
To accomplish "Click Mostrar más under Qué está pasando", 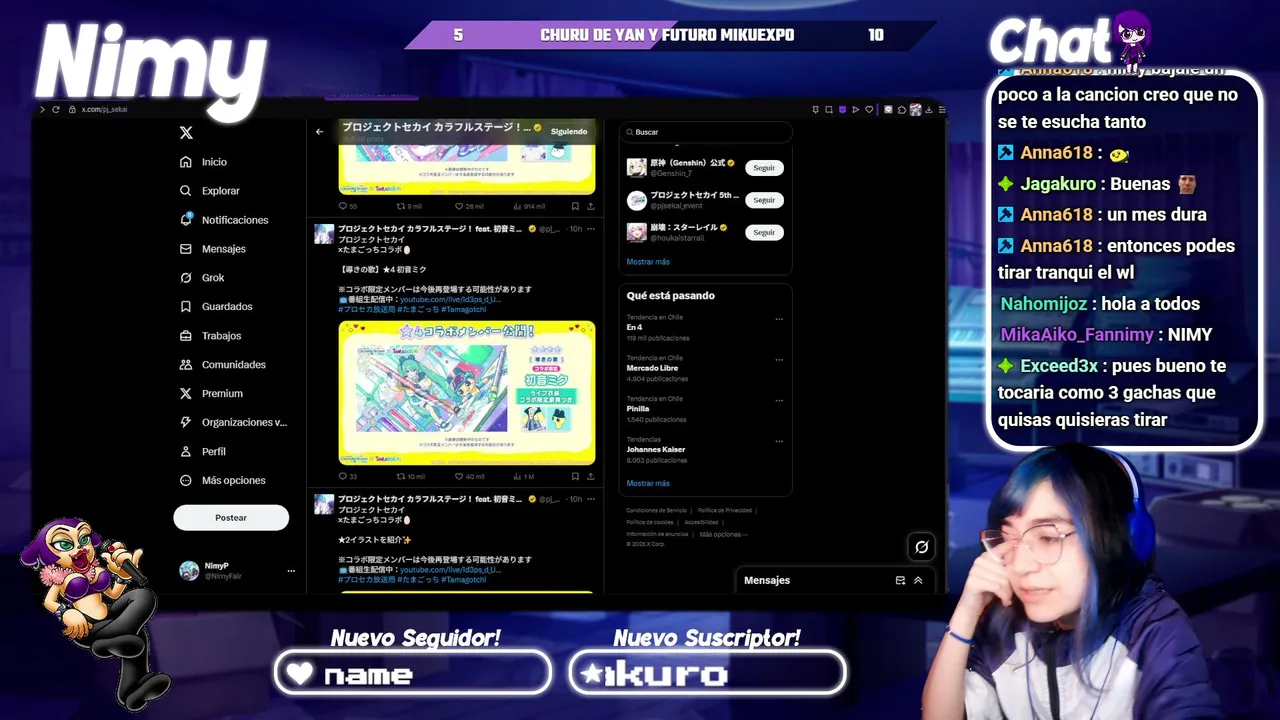I will coord(648,484).
